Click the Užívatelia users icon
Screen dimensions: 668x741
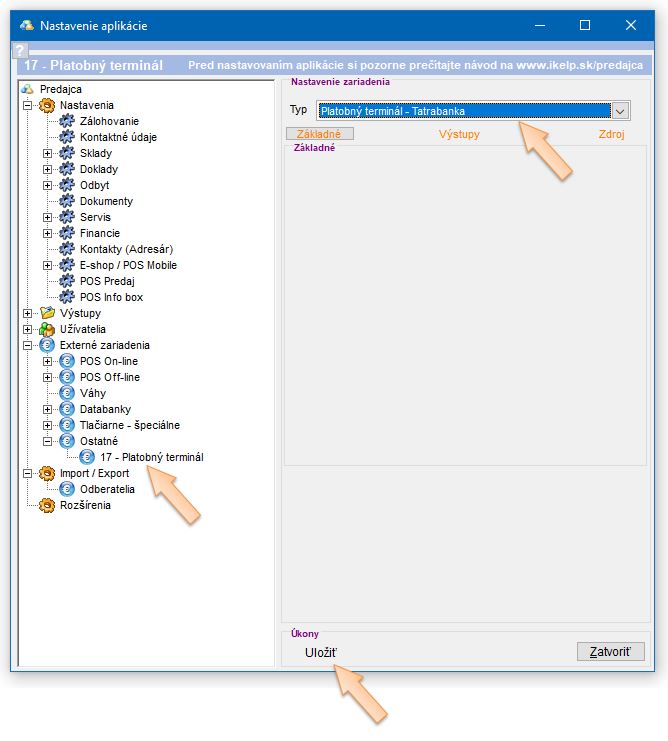pyautogui.click(x=46, y=329)
